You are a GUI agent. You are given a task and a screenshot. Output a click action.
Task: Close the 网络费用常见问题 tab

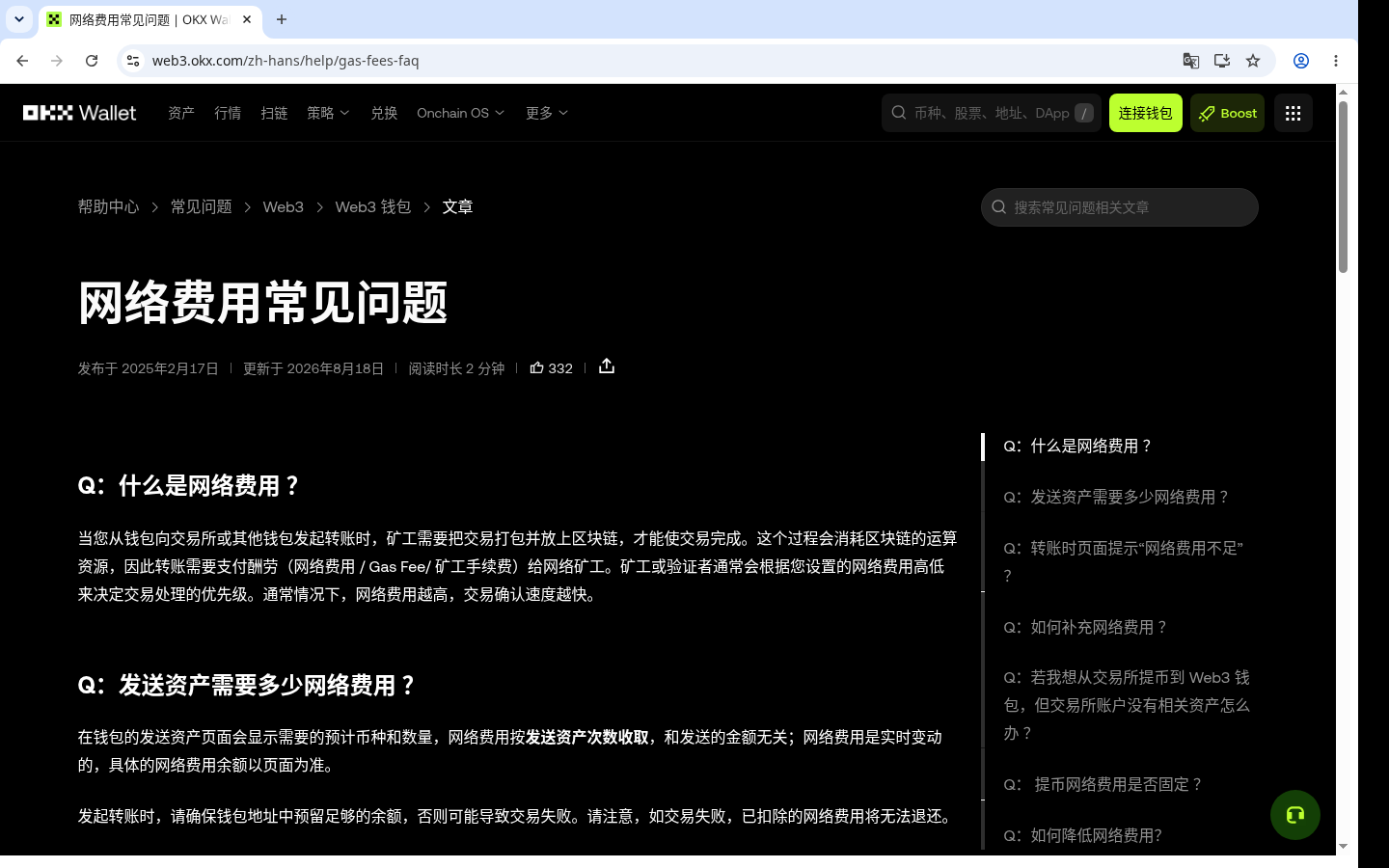pos(247,19)
